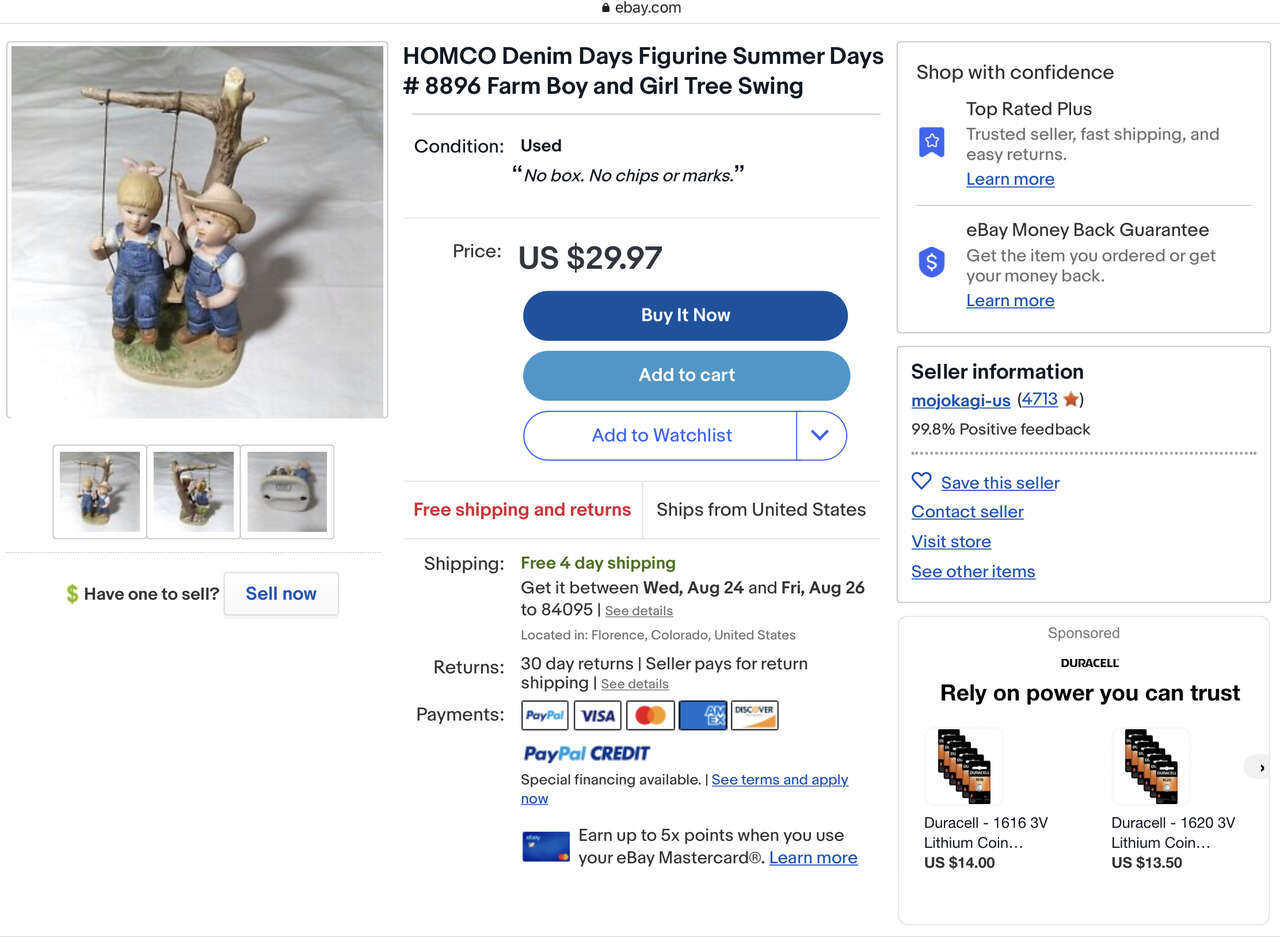Click the Money Back Guarantee shield icon

click(931, 262)
